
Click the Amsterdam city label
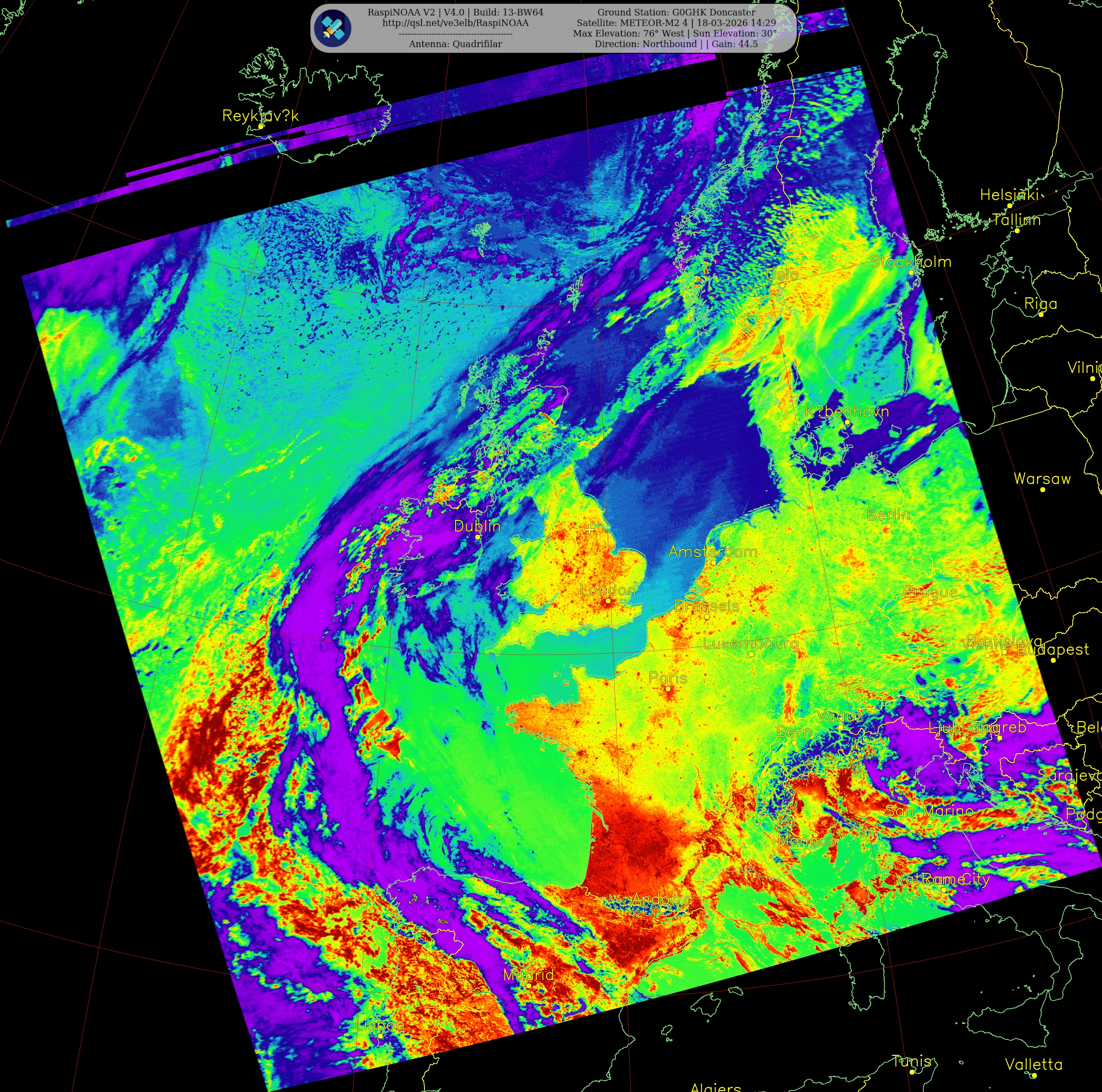pyautogui.click(x=712, y=552)
